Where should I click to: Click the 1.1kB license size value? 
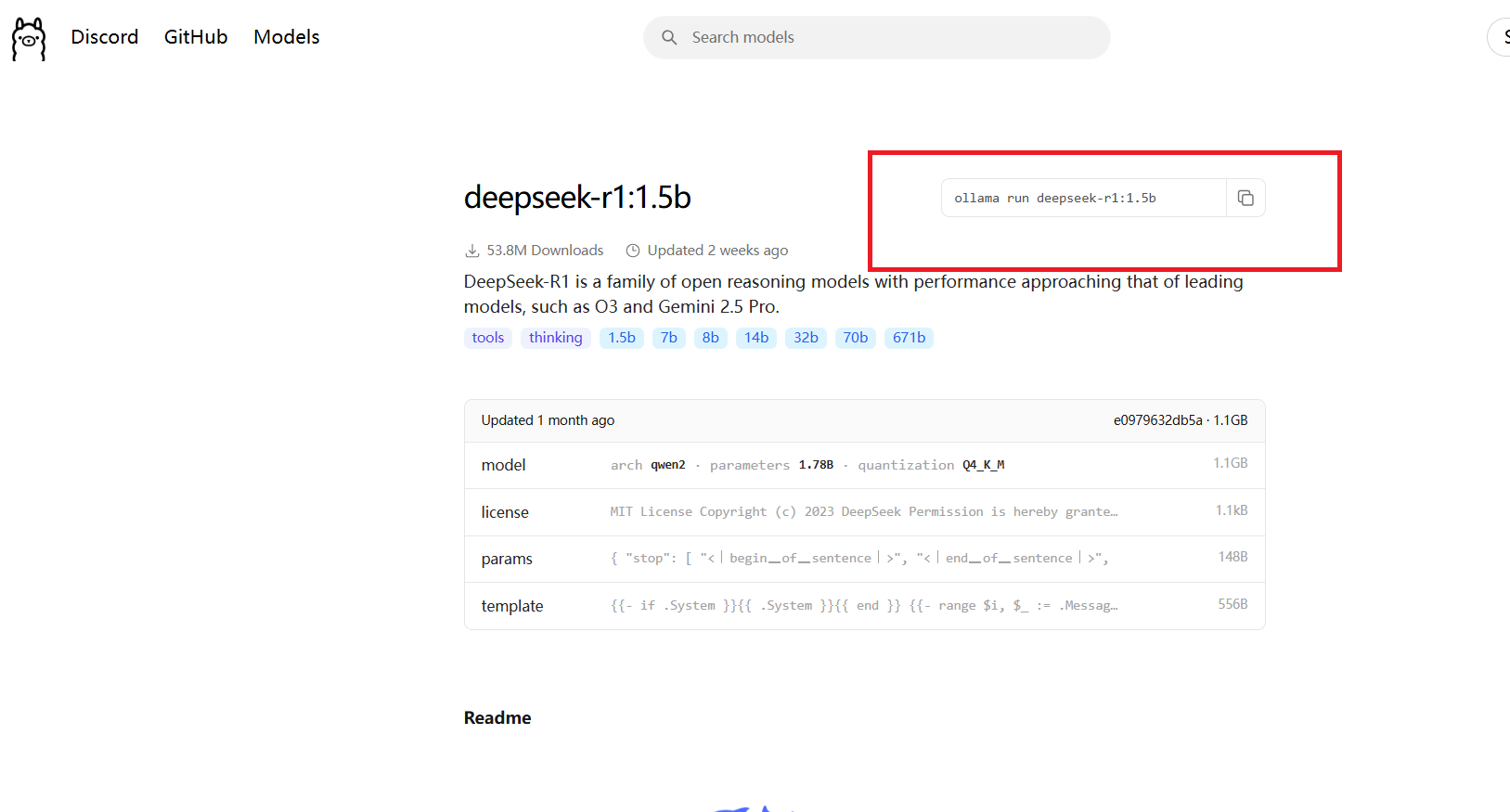1232,510
